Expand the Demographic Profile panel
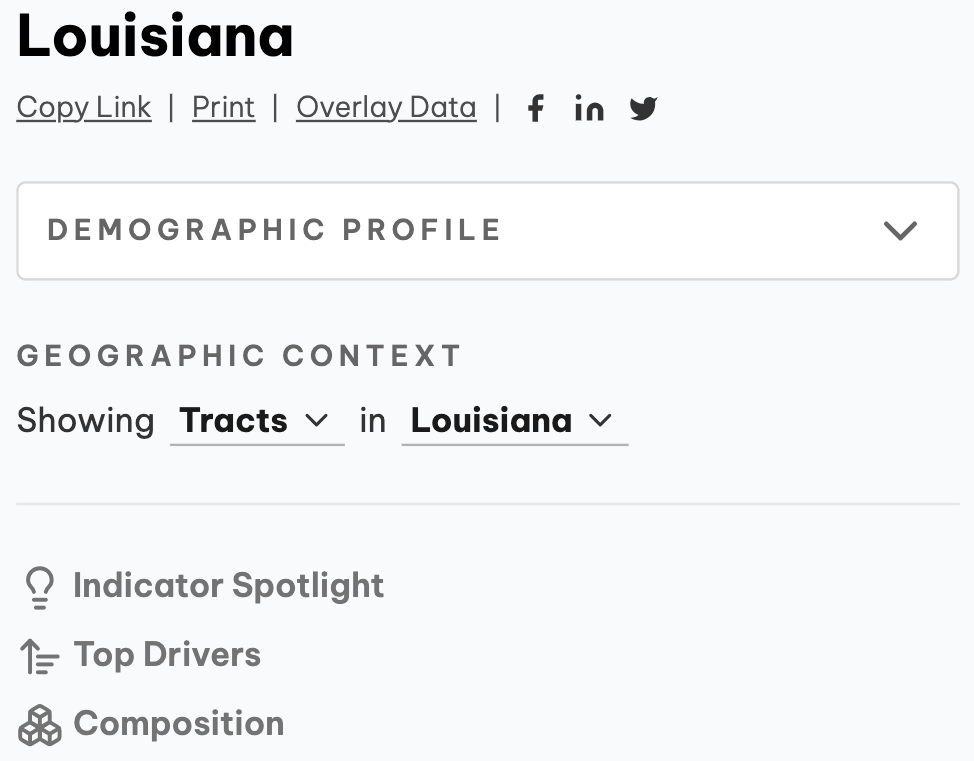Viewport: 974px width, 761px height. coord(487,230)
